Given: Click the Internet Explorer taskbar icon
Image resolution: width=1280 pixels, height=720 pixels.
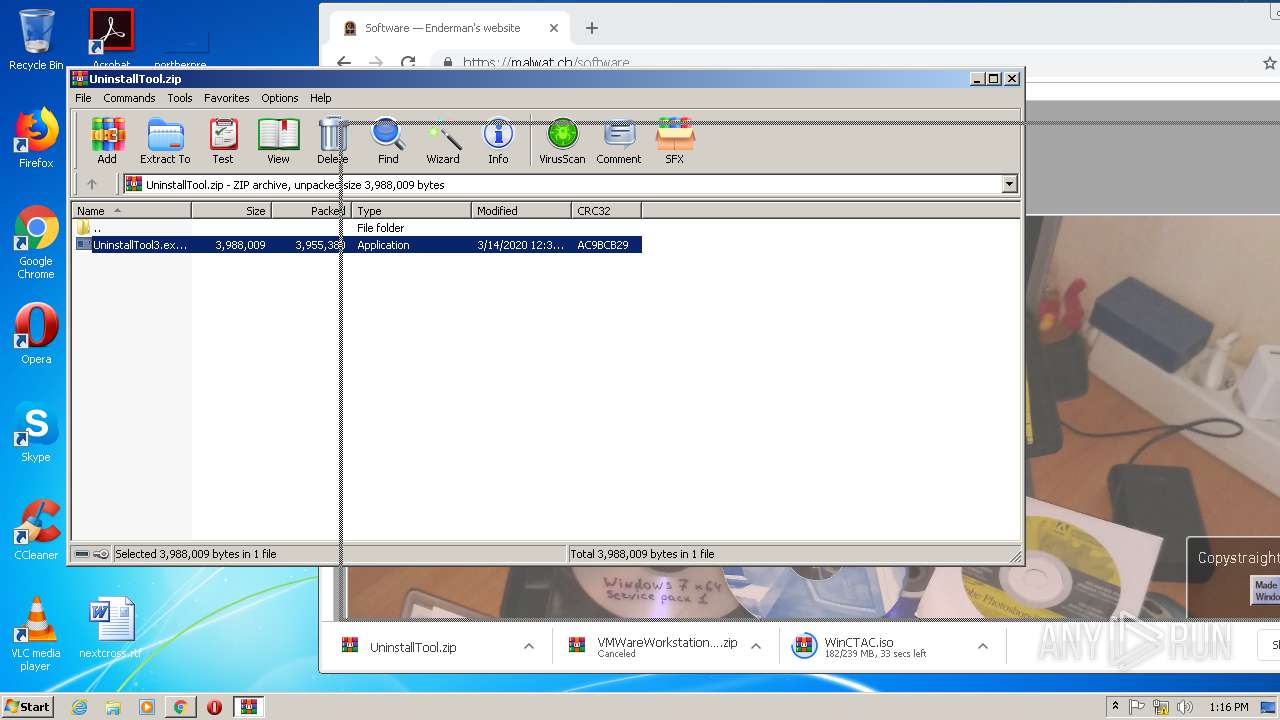Looking at the screenshot, I should pos(80,707).
